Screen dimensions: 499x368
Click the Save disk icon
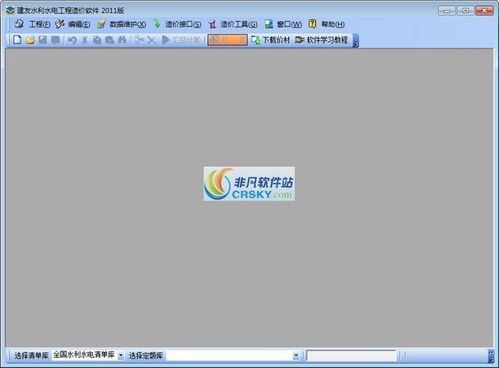tap(43, 40)
